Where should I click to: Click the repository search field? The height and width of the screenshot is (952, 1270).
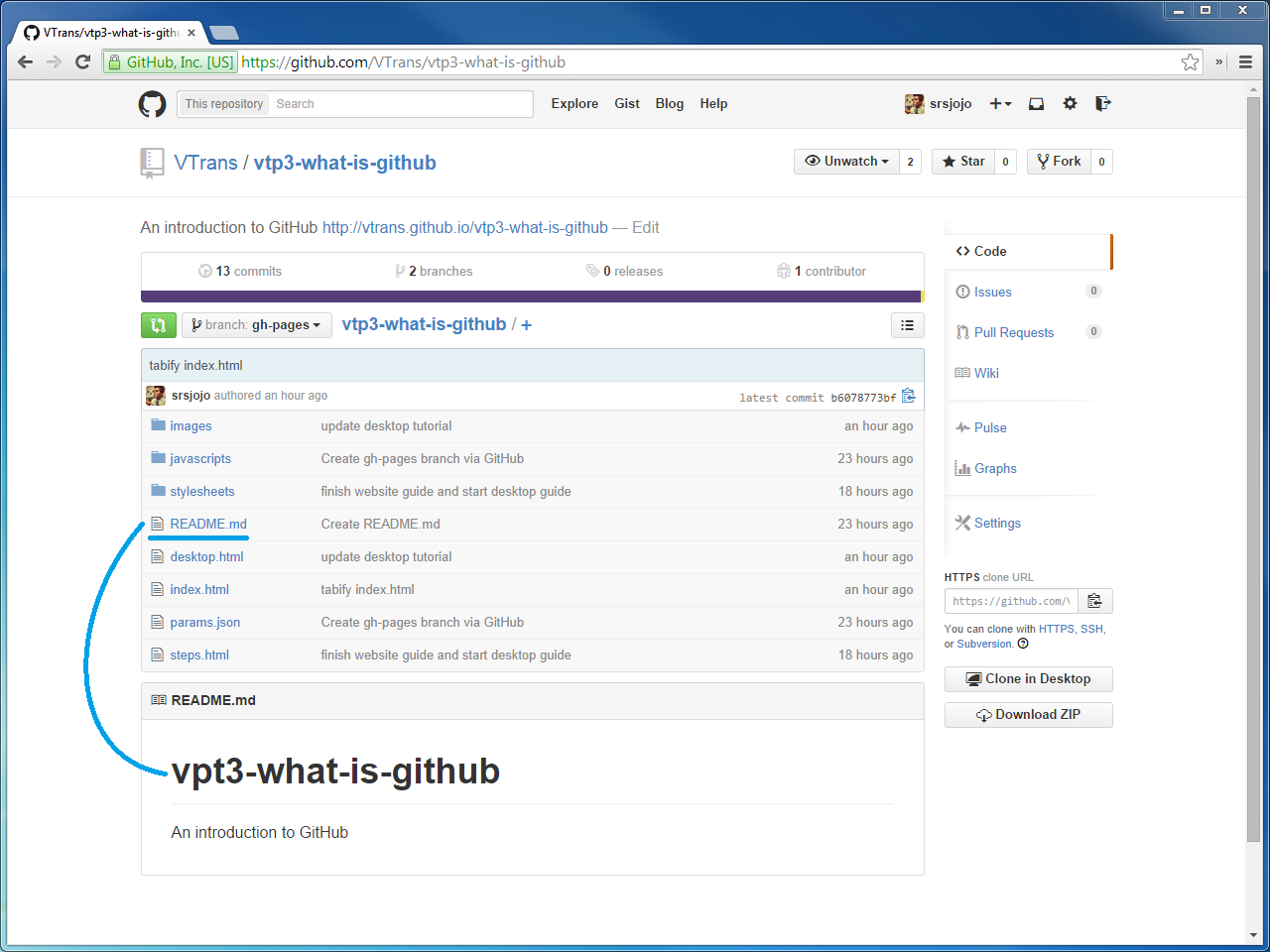(x=402, y=104)
